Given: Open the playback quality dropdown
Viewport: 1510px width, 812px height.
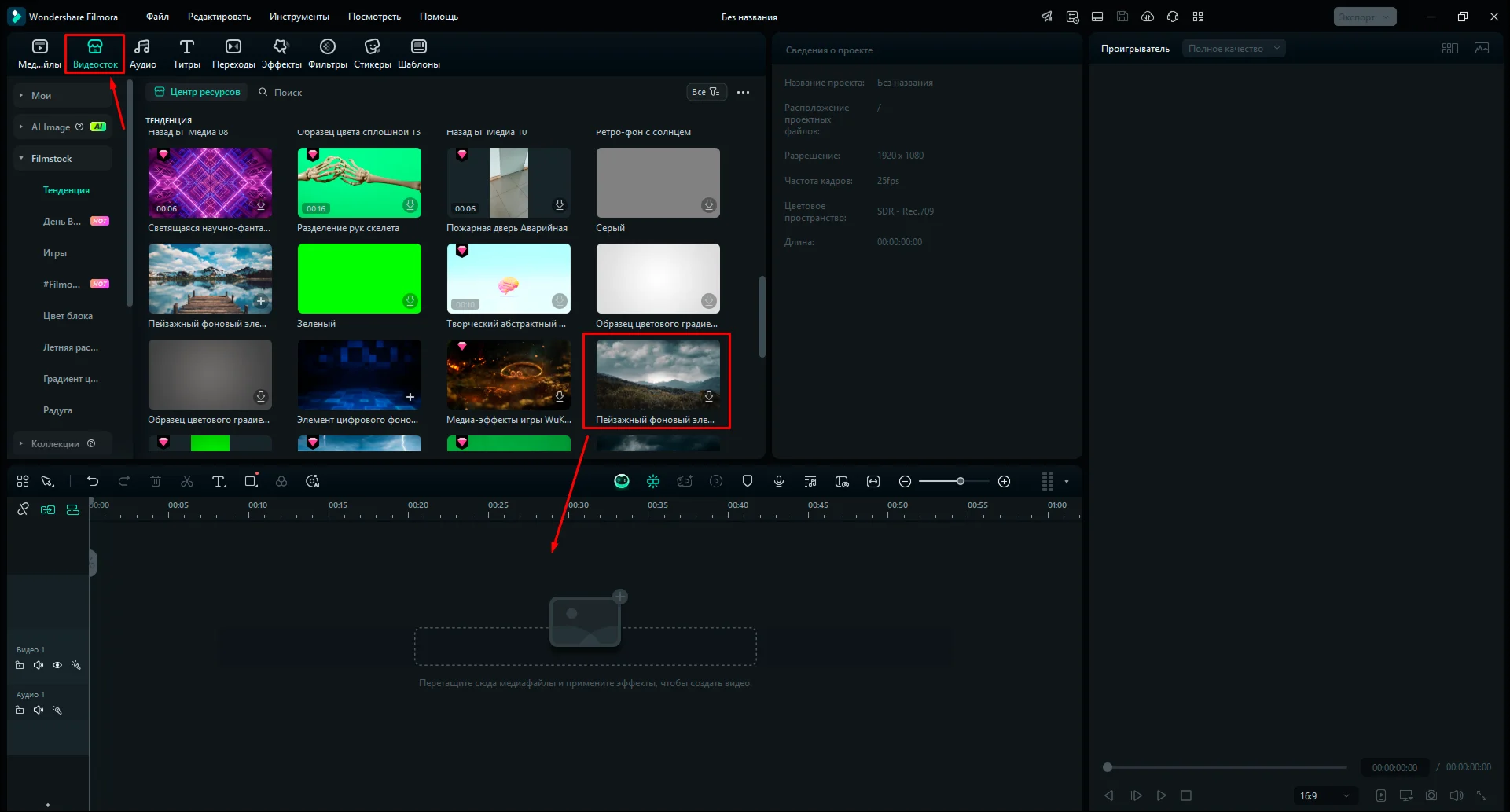Looking at the screenshot, I should point(1233,49).
